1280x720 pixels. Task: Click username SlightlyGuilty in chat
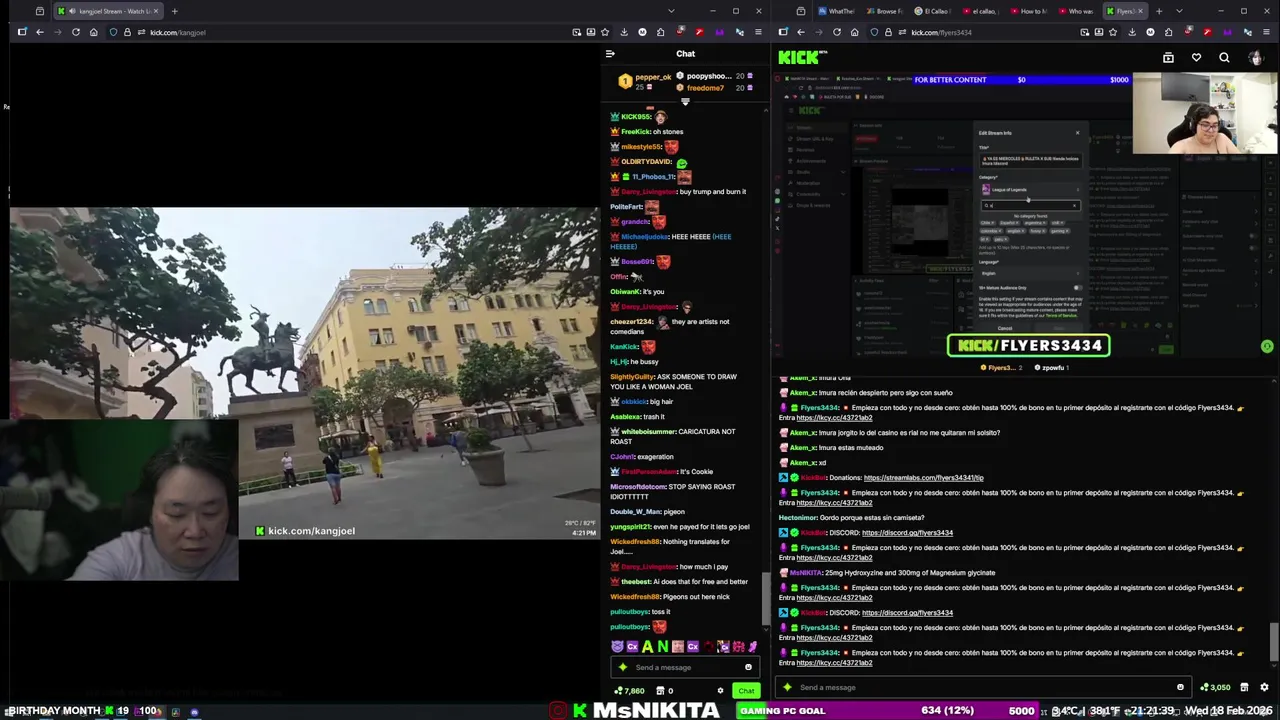pos(632,376)
